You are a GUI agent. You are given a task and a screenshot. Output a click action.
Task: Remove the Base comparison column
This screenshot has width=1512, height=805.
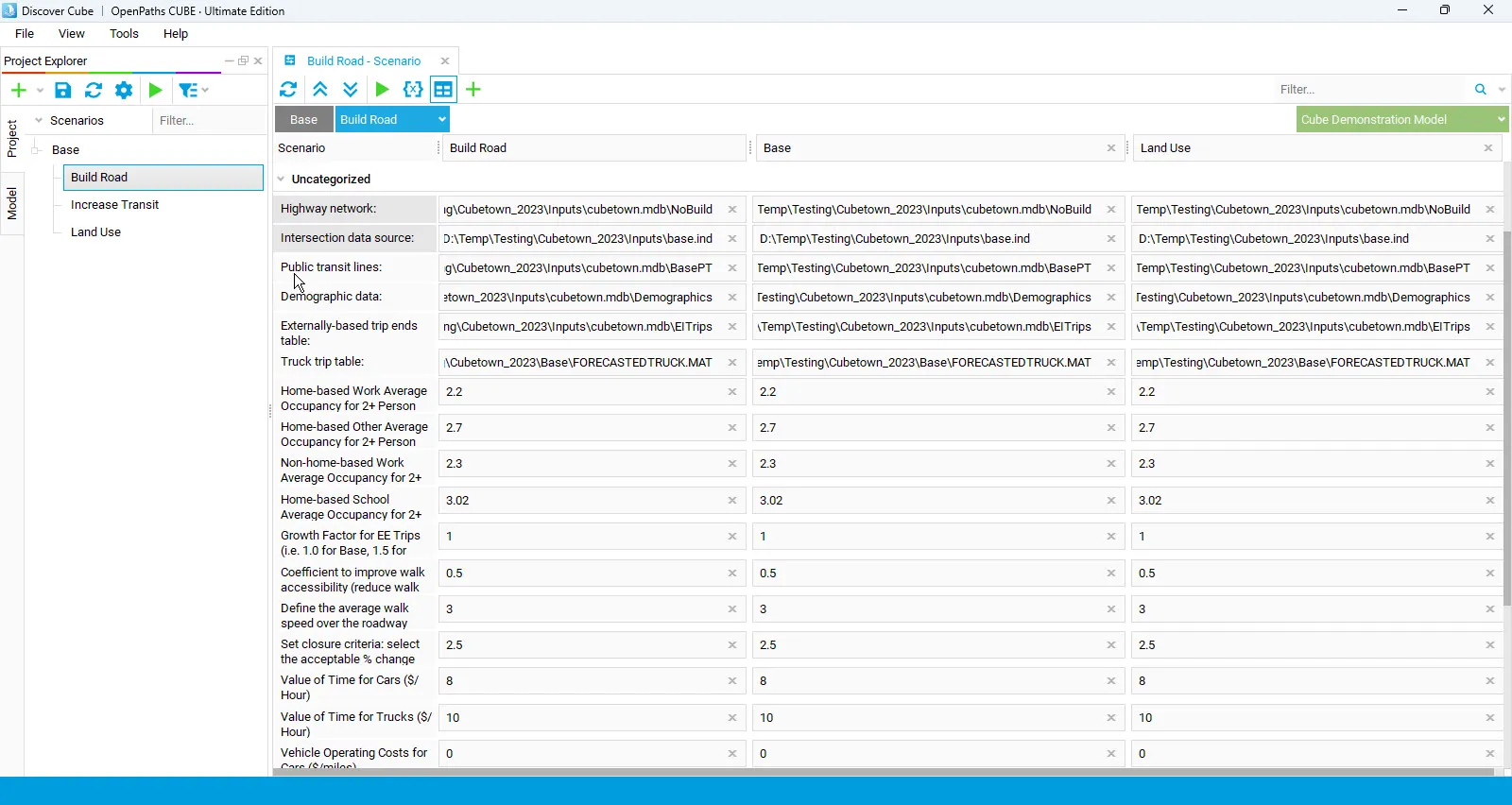coord(1111,148)
